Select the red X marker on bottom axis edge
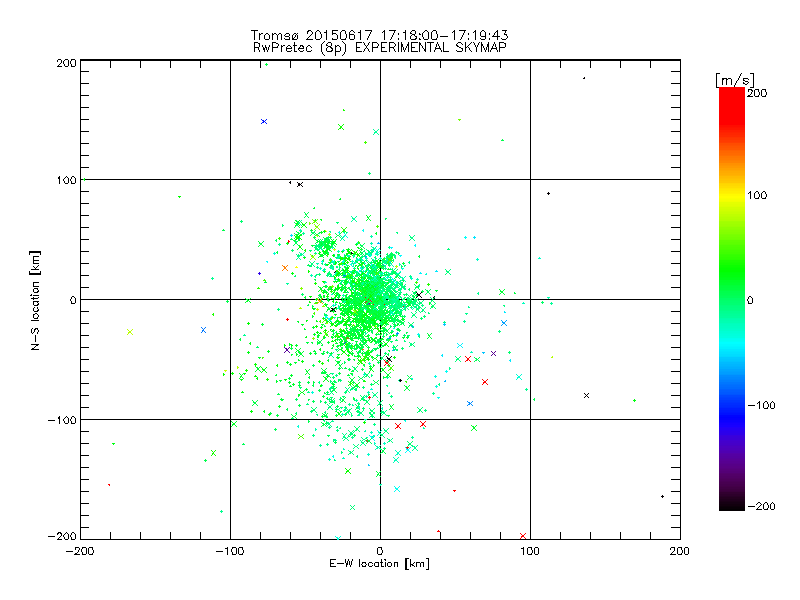The image size is (800, 600). click(522, 536)
